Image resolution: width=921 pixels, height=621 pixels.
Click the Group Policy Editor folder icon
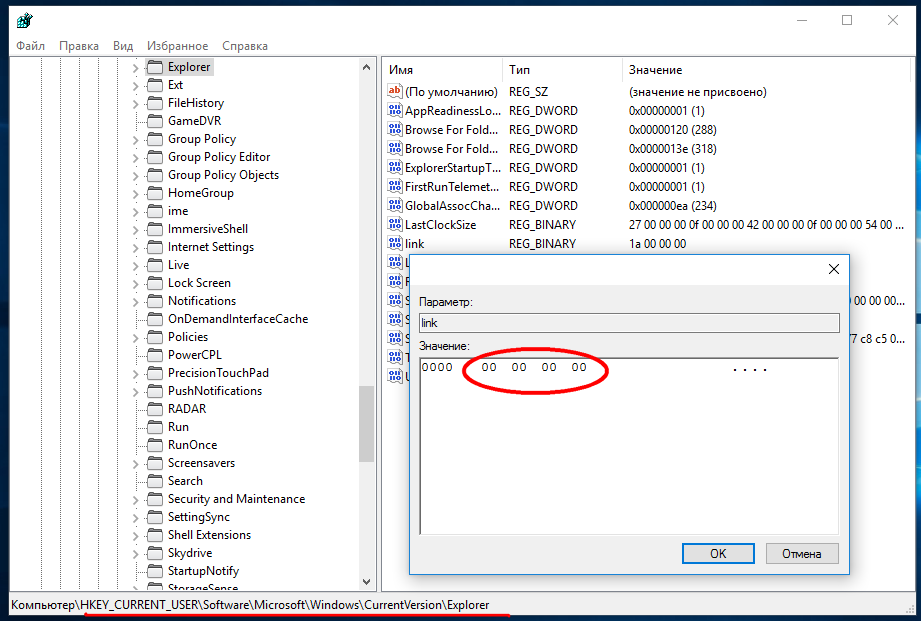(x=155, y=157)
